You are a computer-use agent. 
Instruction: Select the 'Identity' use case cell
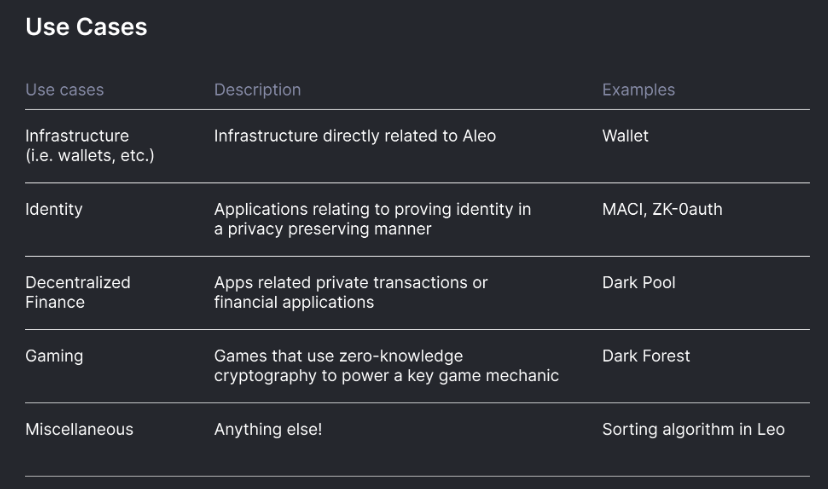[x=54, y=210]
